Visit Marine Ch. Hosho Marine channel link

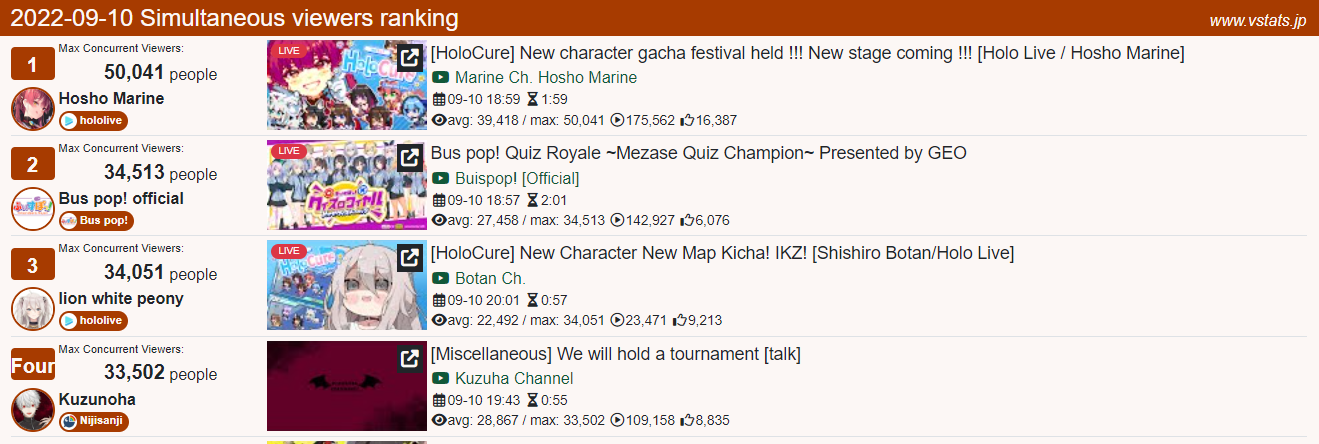[x=545, y=77]
